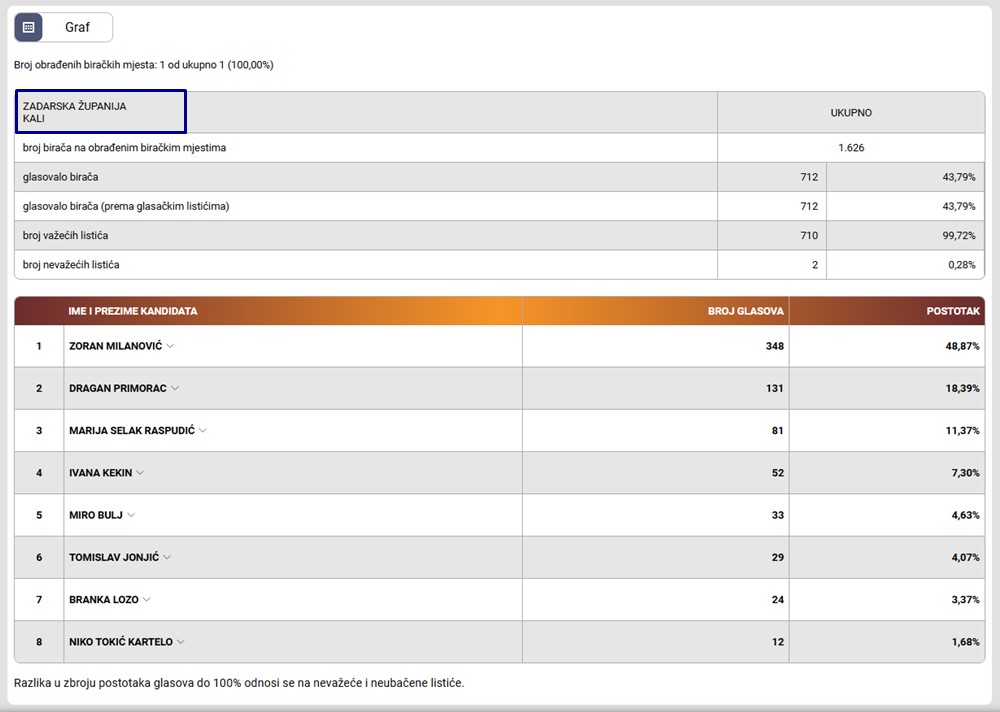The height and width of the screenshot is (712, 1000).
Task: Click the 'glasovalo birača' row label
Action: pyautogui.click(x=61, y=177)
